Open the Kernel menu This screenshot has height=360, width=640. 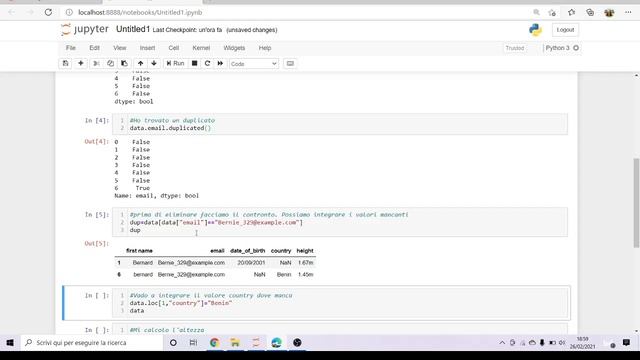coord(201,48)
